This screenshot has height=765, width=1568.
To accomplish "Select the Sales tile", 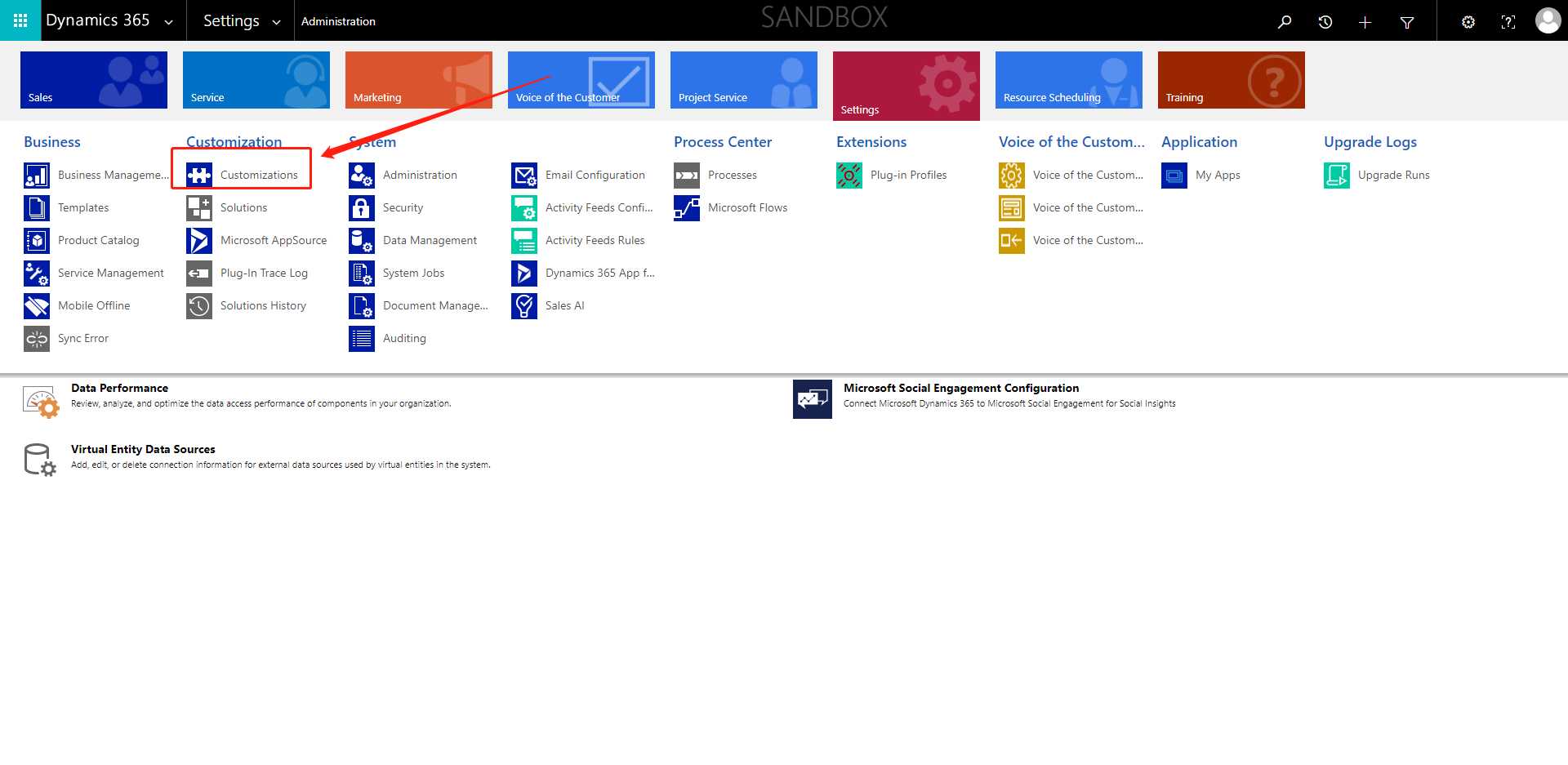I will coord(94,80).
